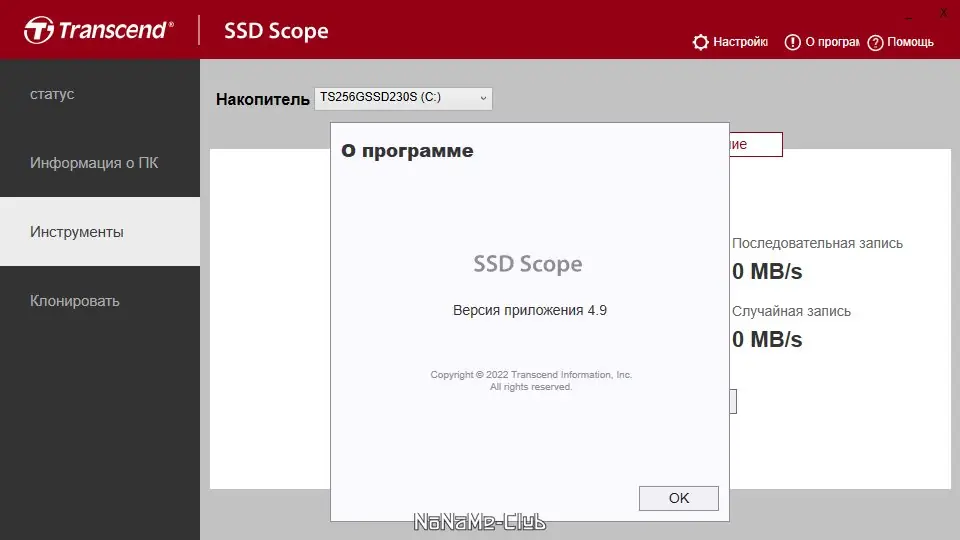Viewport: 960px width, 540px height.
Task: Click the All rights reserved line
Action: (x=531, y=387)
